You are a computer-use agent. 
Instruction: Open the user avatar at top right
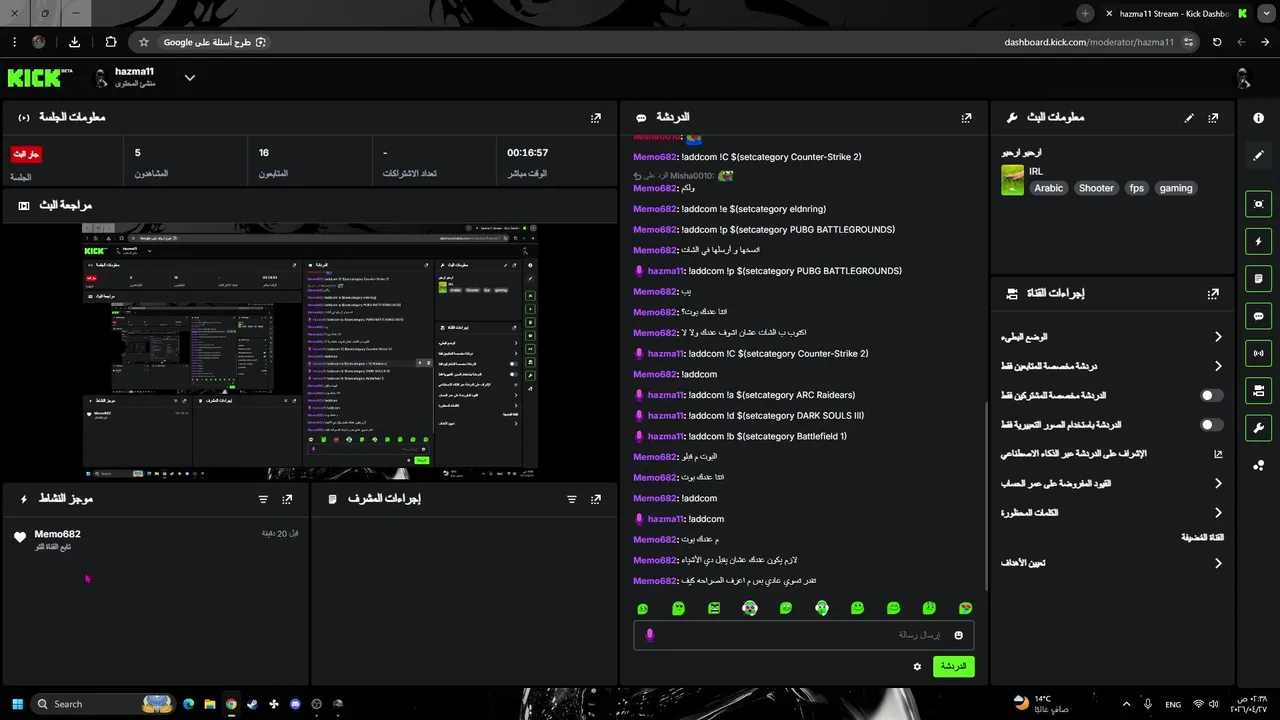click(x=1243, y=78)
